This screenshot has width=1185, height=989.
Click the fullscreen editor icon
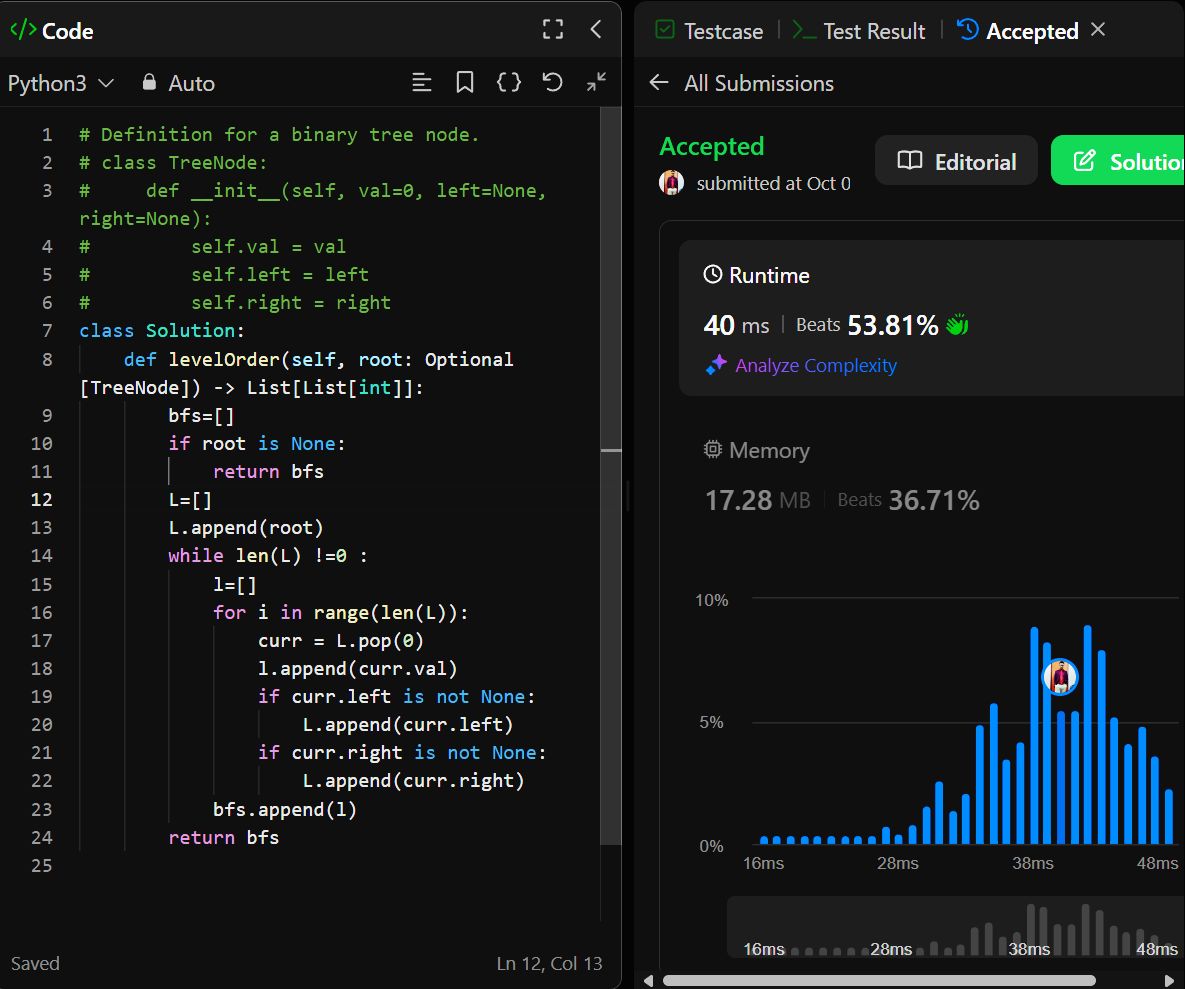(553, 30)
